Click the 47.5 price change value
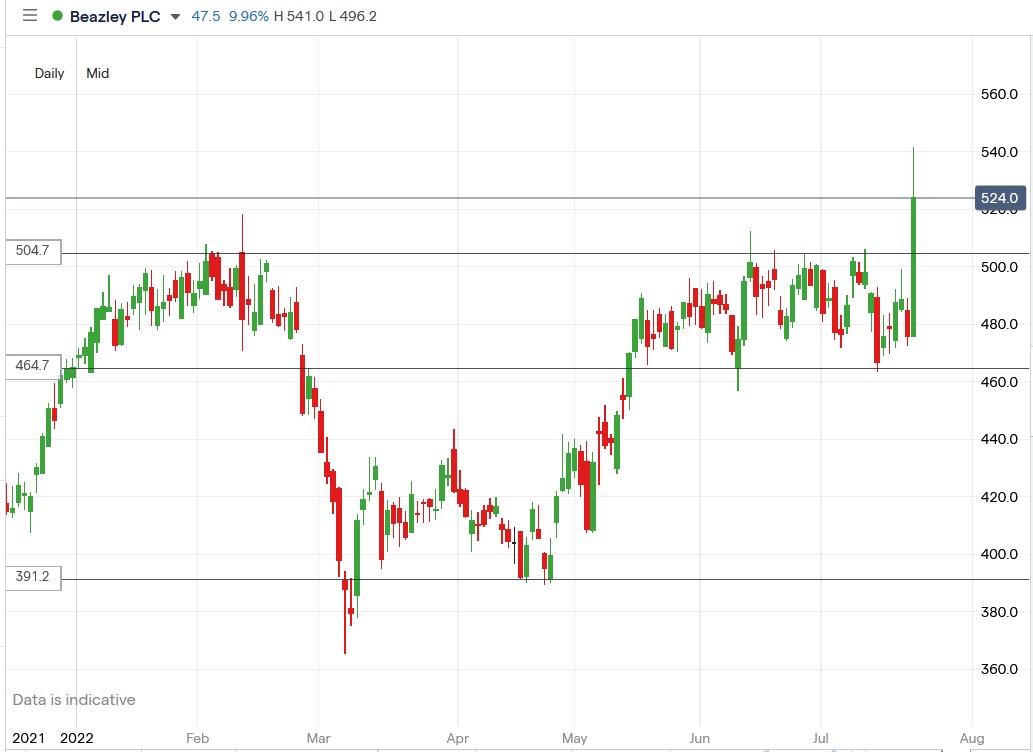The image size is (1033, 752). click(x=206, y=16)
